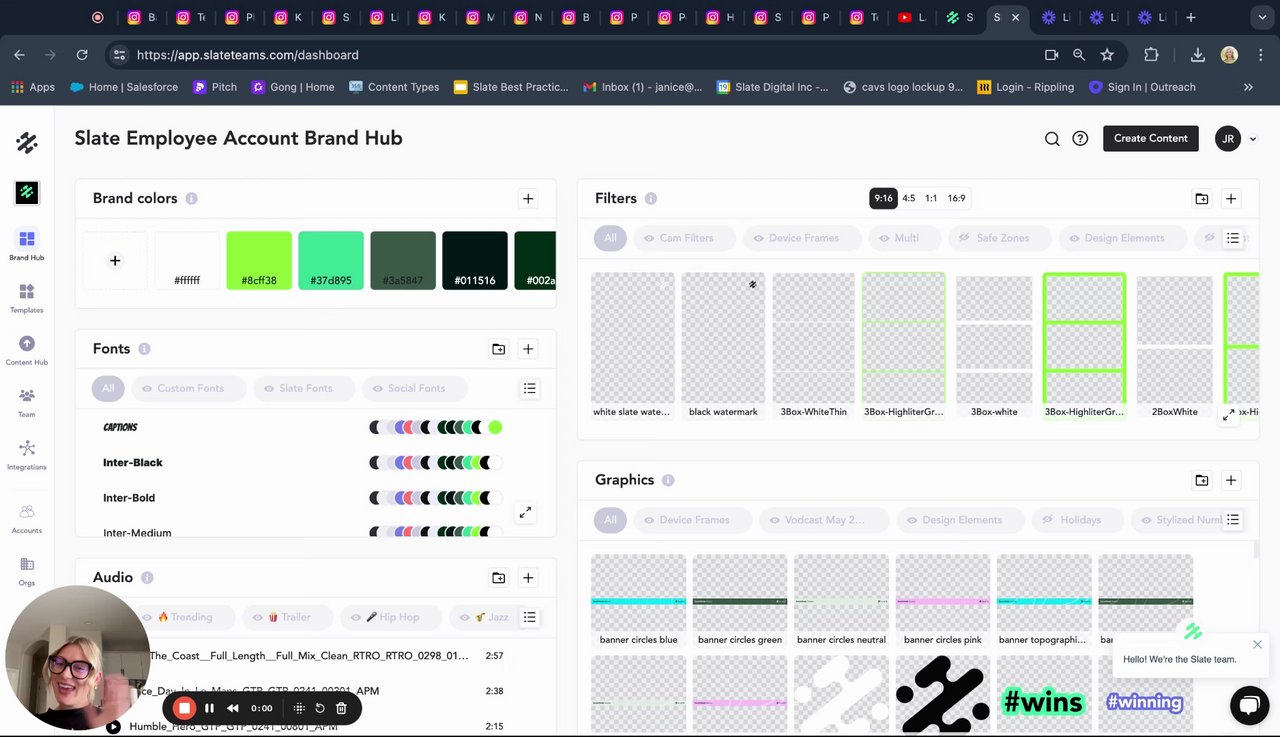Open Content Hub from the sidebar
Screen dimensions: 1280x737
pos(27,350)
